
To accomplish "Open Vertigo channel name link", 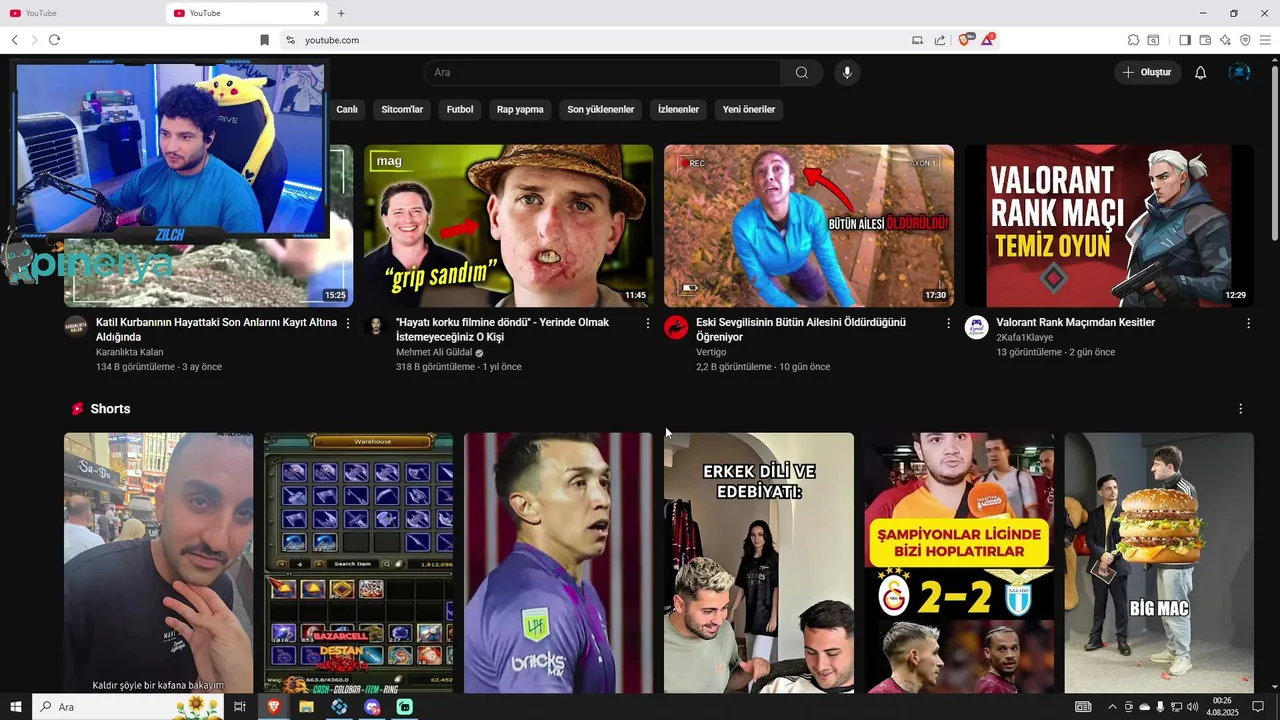I will pos(711,352).
